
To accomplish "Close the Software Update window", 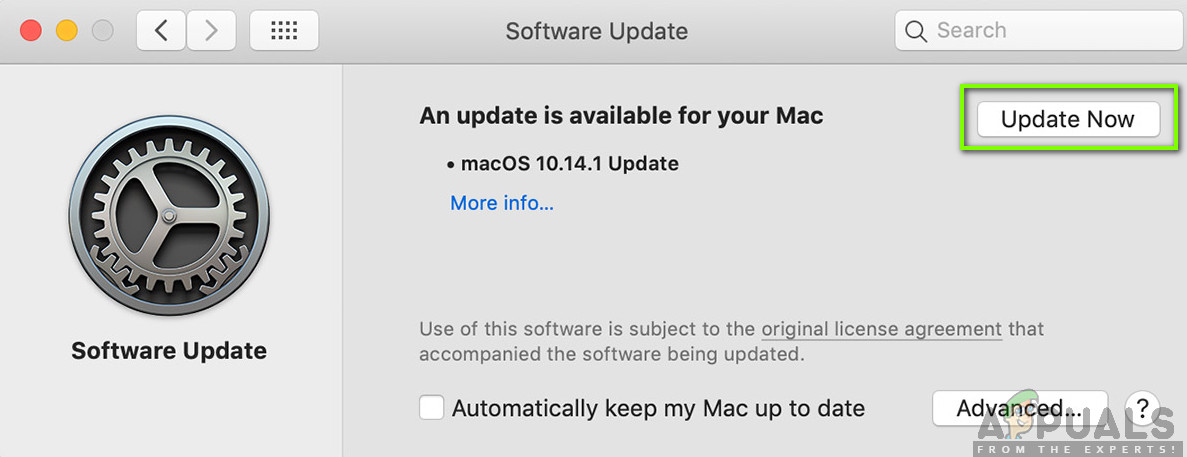I will (31, 31).
